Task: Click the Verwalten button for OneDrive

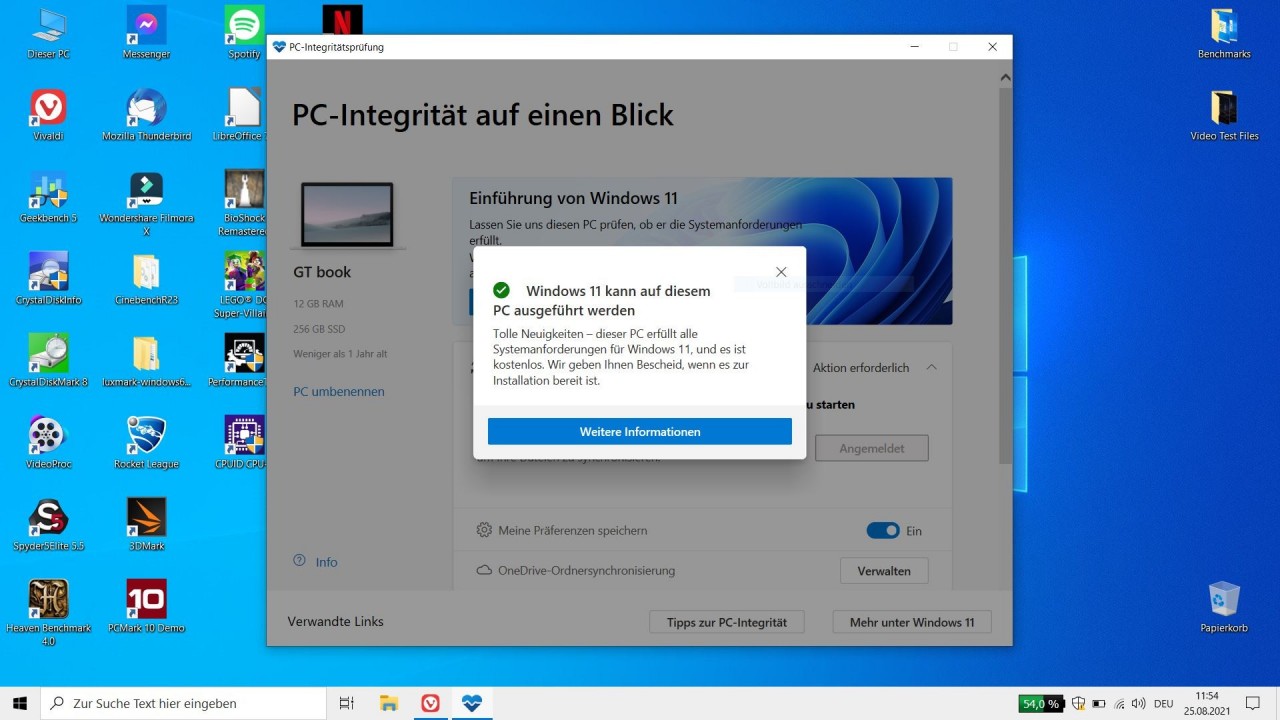Action: click(884, 571)
